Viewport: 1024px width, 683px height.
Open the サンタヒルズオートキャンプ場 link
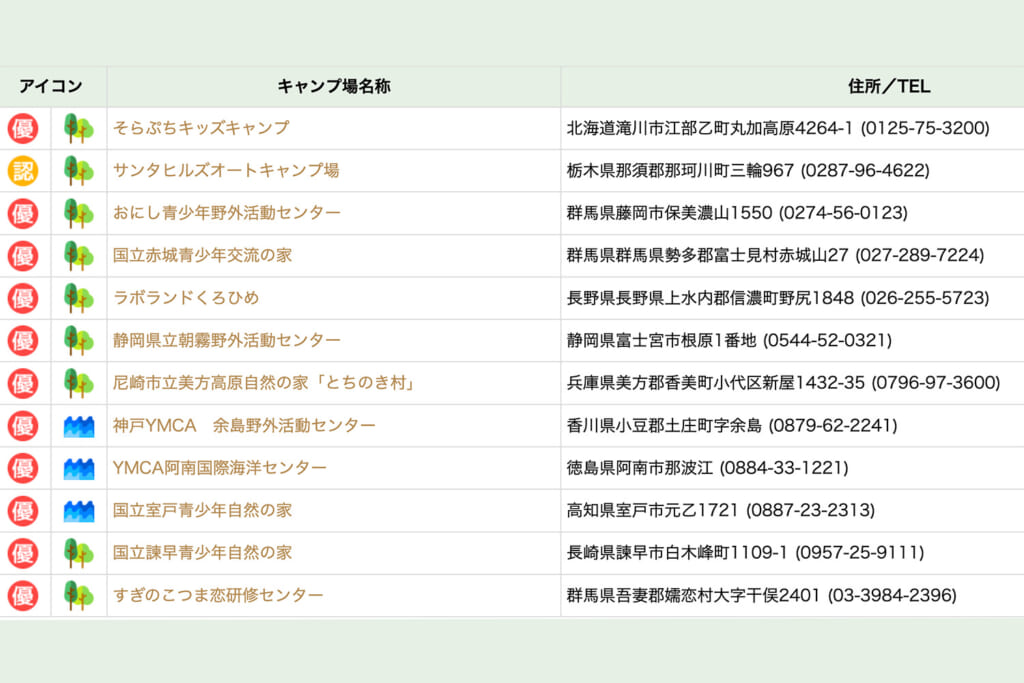[x=226, y=170]
